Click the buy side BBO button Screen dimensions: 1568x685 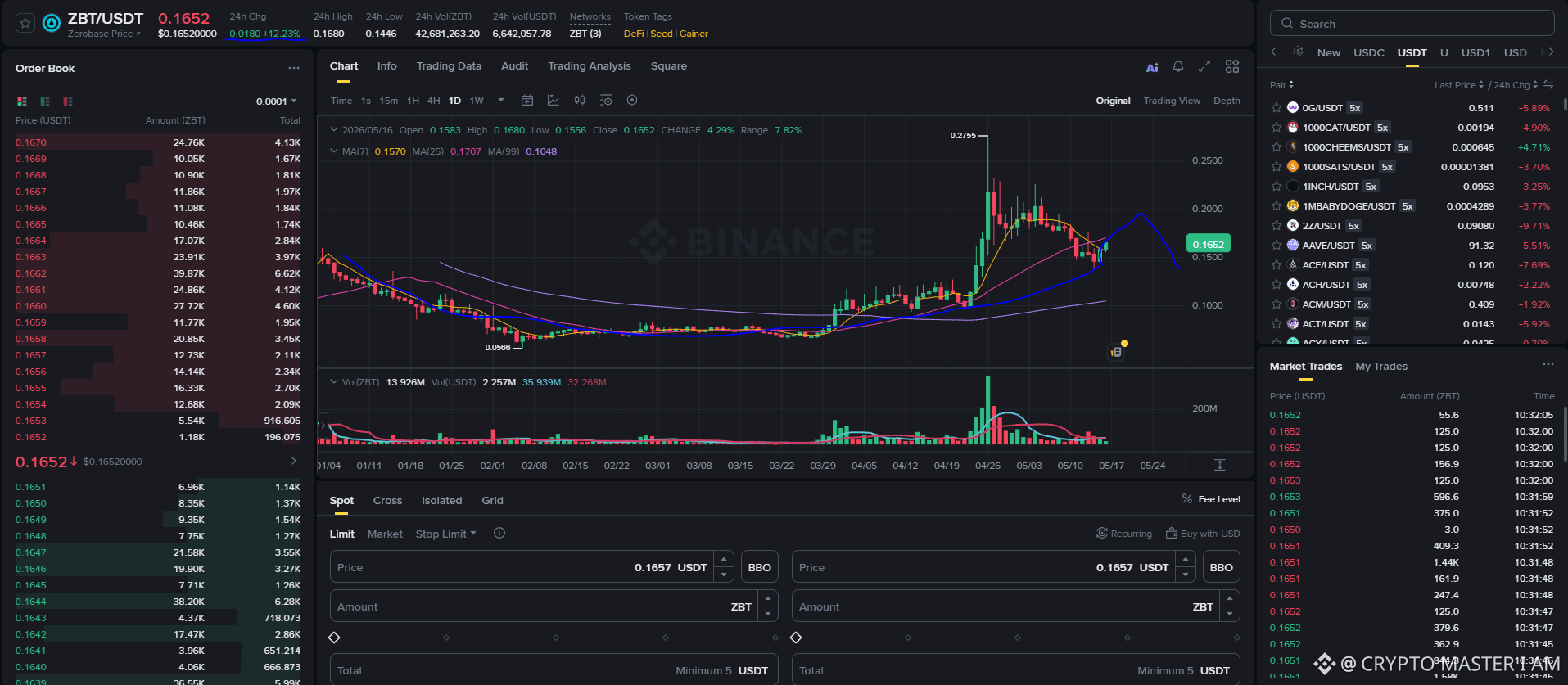(759, 567)
